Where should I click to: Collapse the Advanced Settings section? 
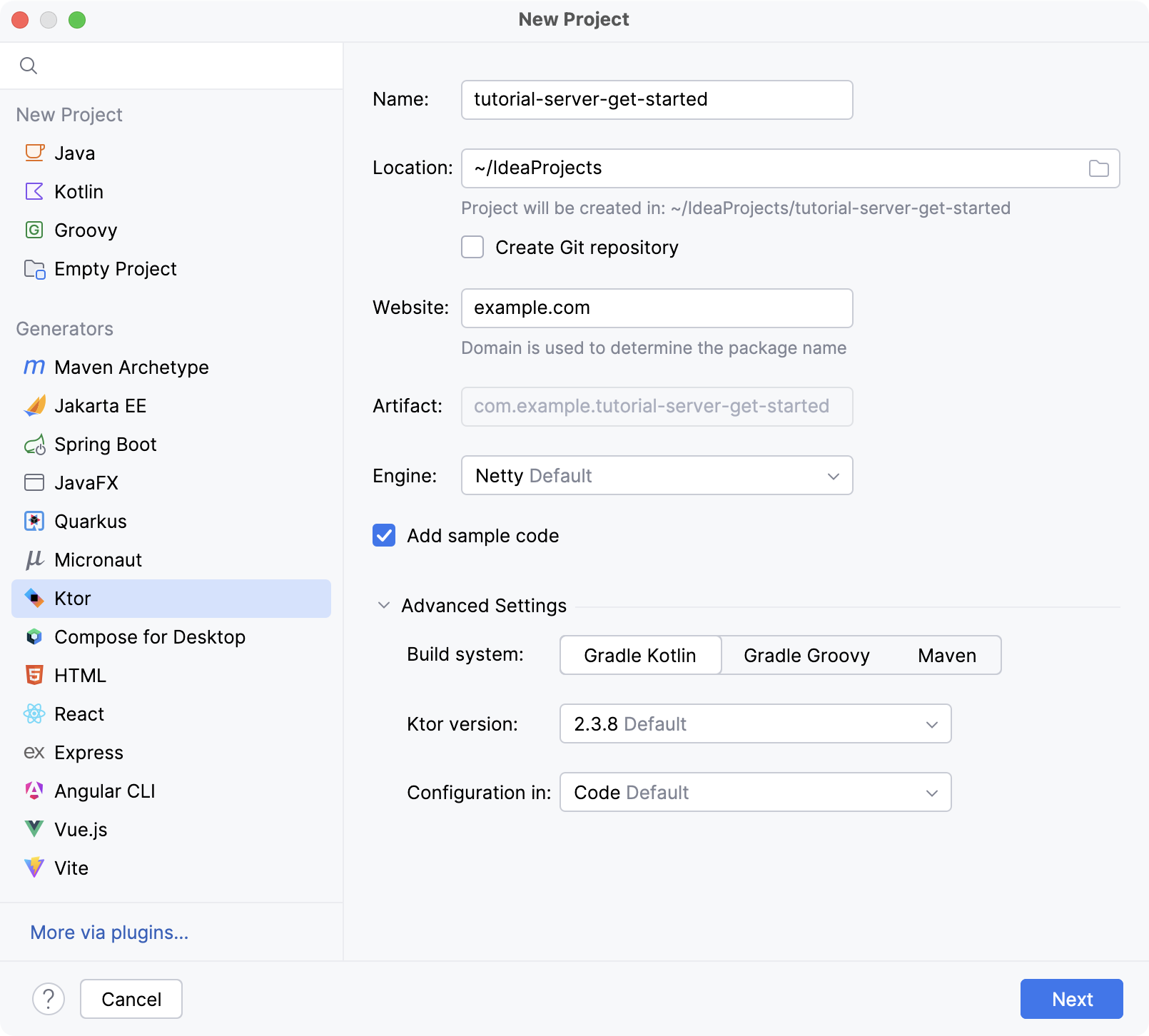(x=383, y=605)
